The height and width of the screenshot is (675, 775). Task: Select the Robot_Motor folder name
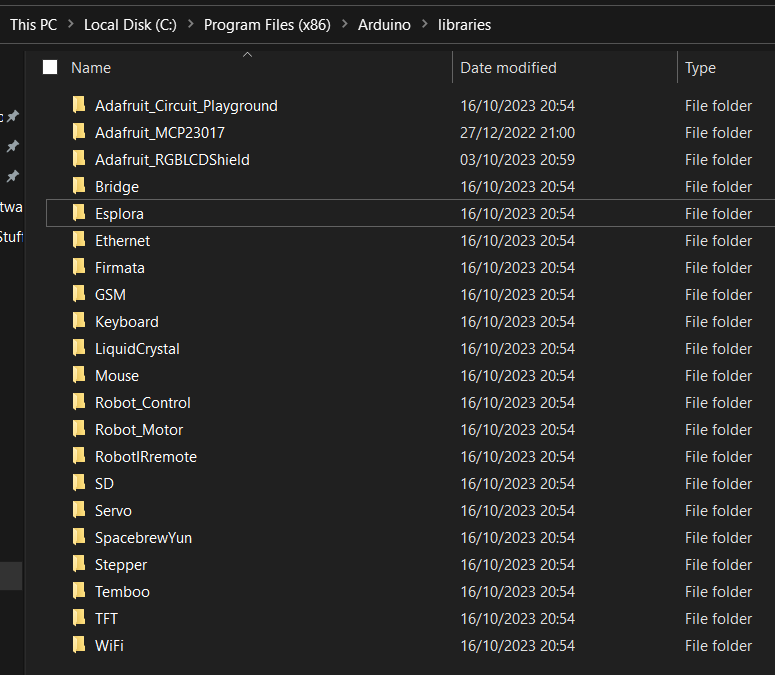[x=139, y=430]
